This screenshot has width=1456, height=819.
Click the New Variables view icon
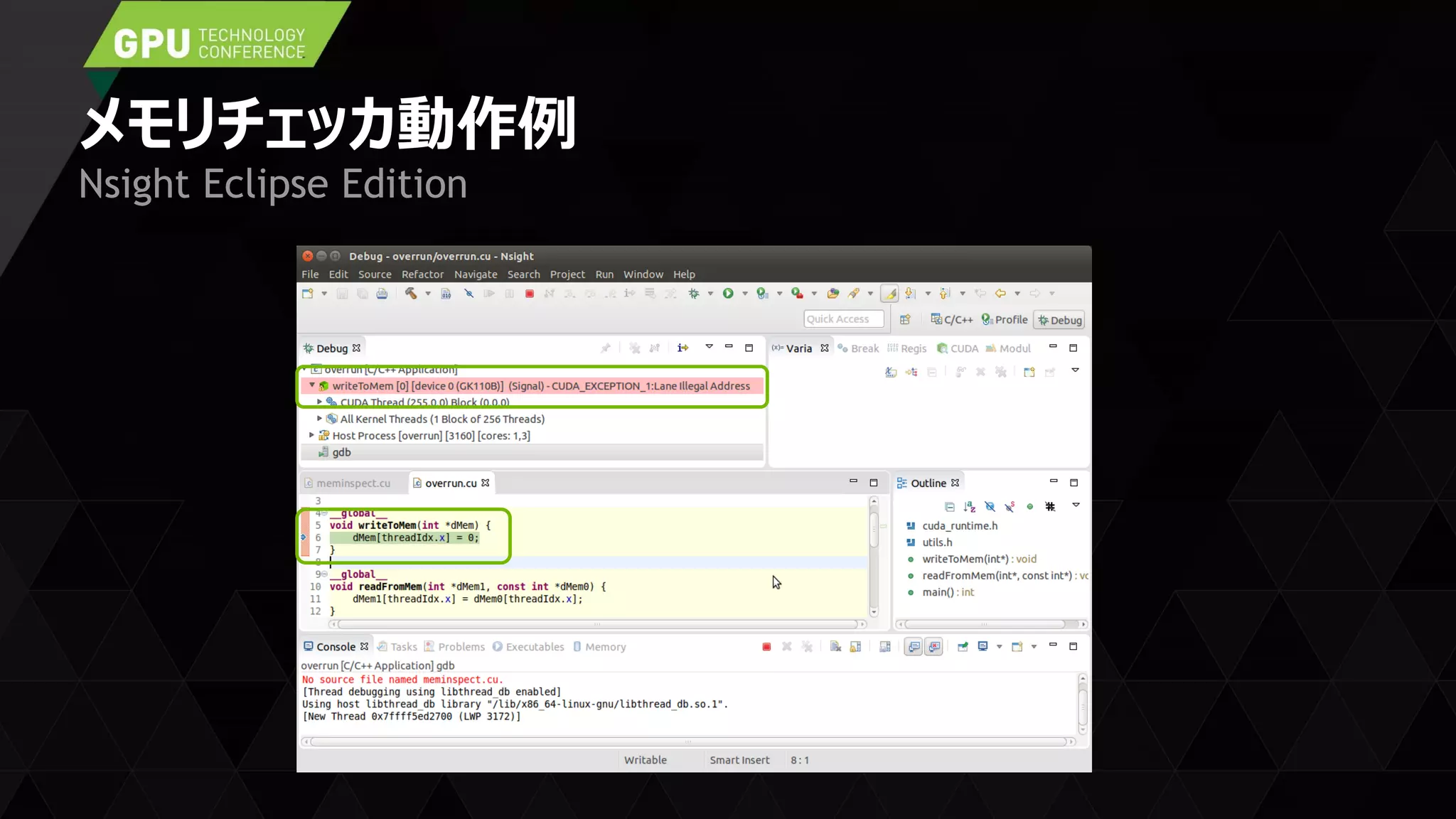[x=1029, y=372]
